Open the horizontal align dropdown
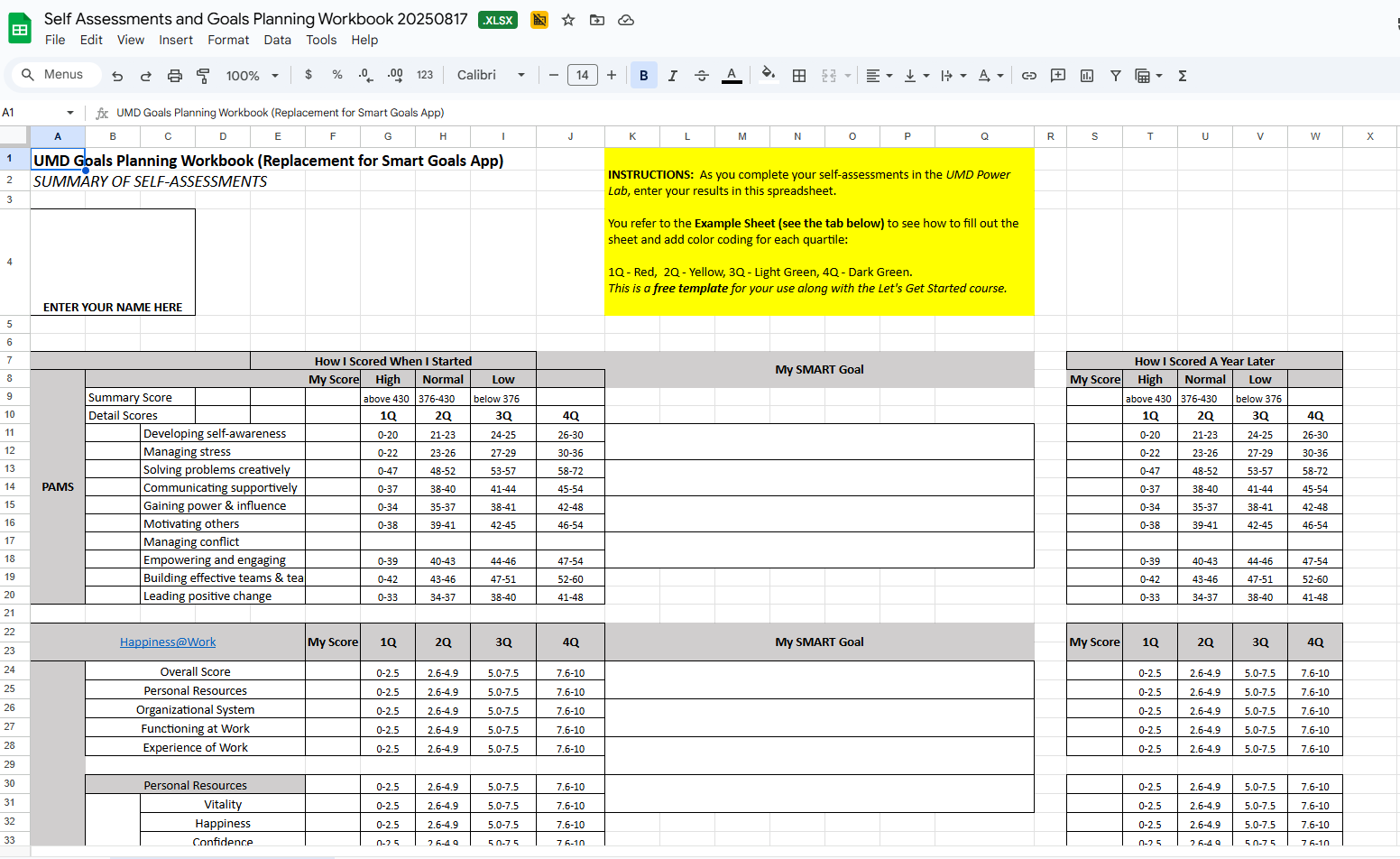This screenshot has width=1400, height=859. [879, 76]
